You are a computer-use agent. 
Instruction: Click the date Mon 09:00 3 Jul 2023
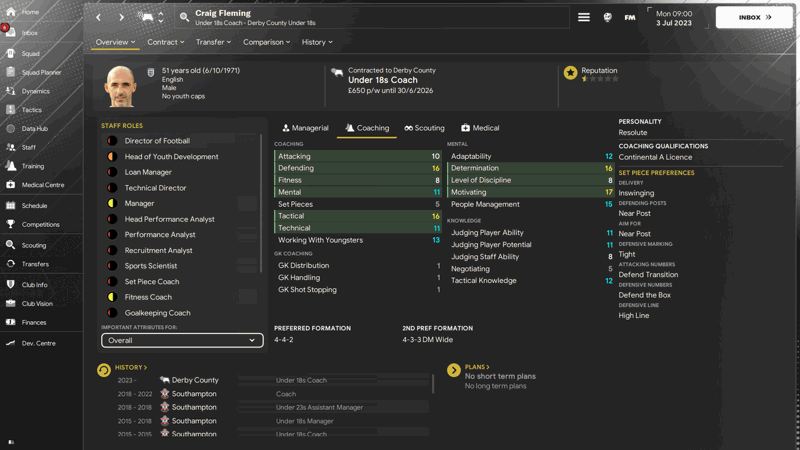pyautogui.click(x=674, y=18)
